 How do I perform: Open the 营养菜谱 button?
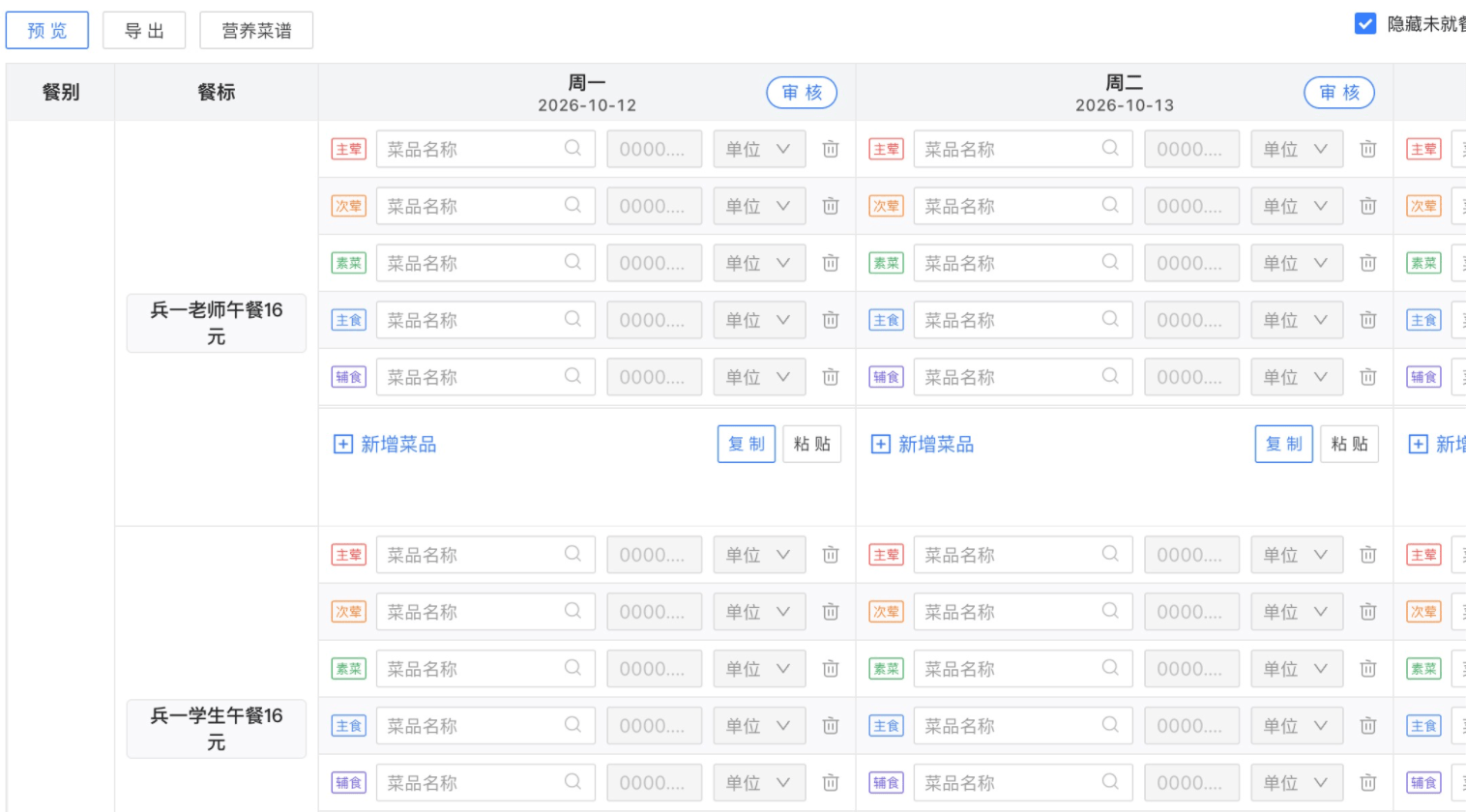pos(256,31)
